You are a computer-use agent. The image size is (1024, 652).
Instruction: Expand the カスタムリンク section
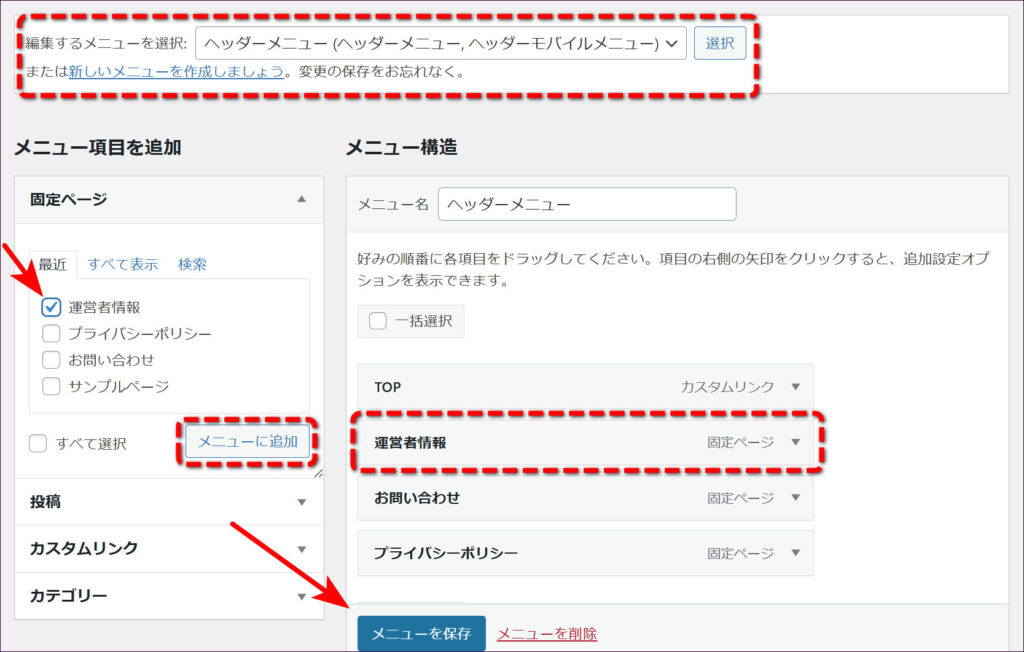[x=301, y=549]
